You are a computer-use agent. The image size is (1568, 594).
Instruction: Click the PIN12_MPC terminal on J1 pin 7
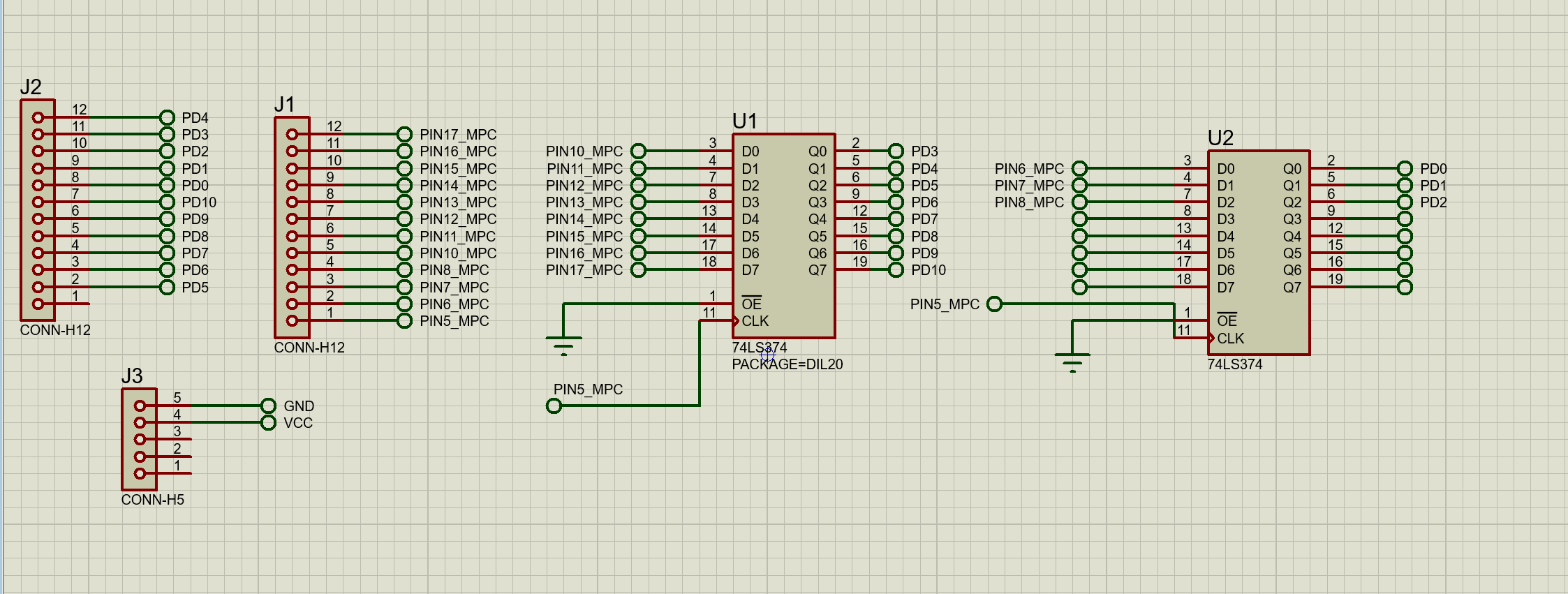[x=404, y=218]
